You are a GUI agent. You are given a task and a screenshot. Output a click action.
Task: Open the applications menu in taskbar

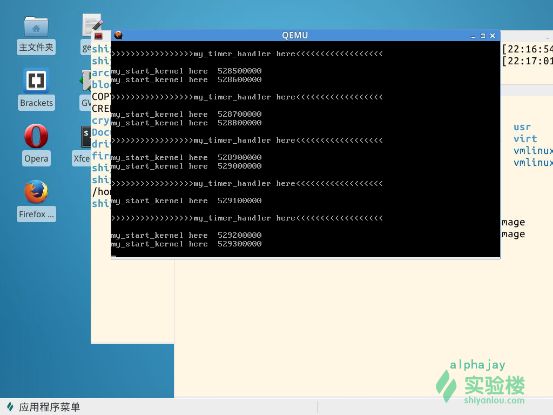click(x=43, y=407)
